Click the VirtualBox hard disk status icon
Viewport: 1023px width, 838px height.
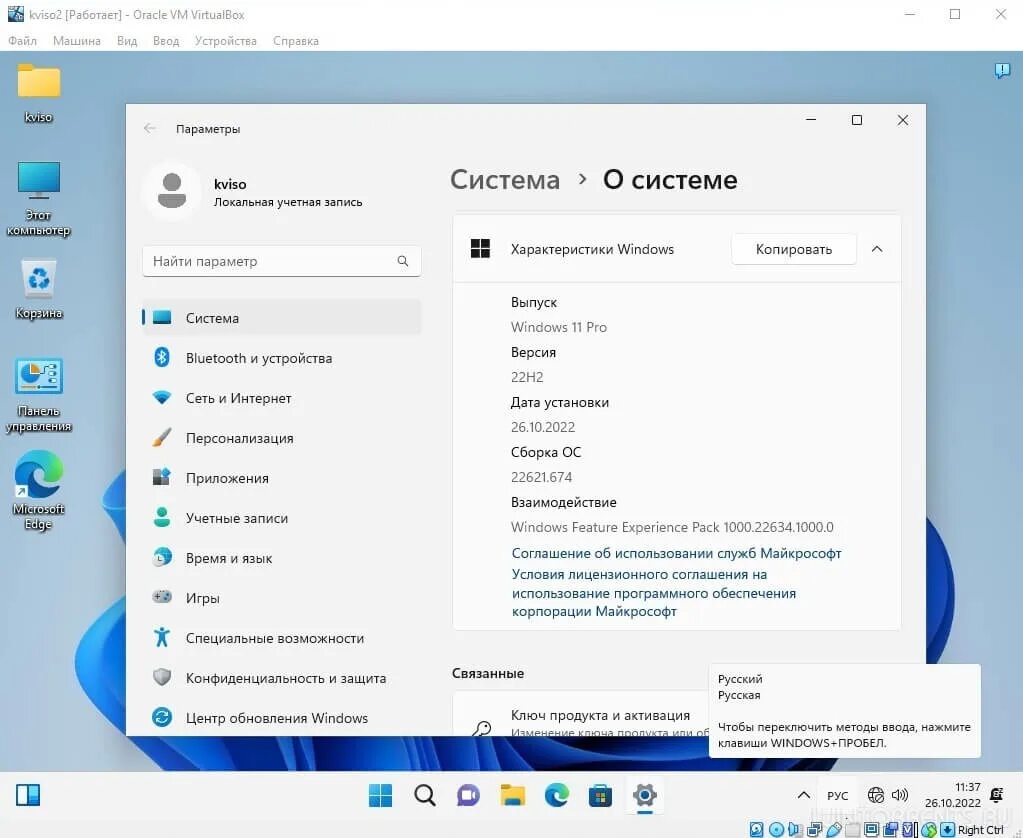[x=756, y=830]
